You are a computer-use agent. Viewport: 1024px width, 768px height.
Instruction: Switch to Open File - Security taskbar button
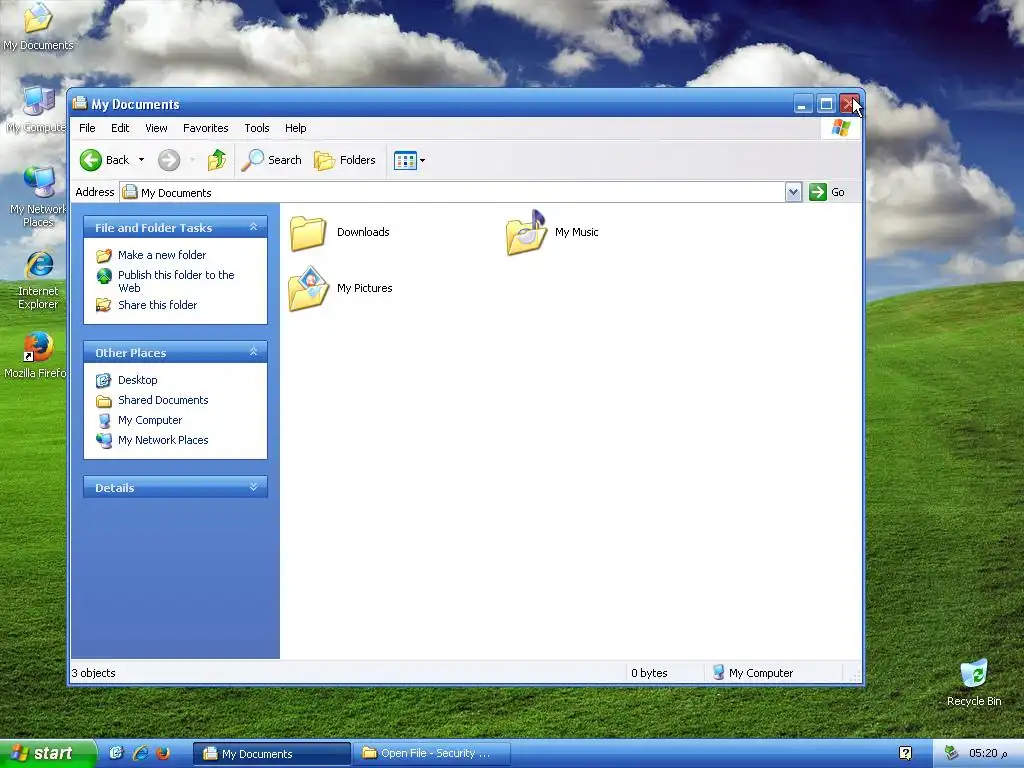click(432, 754)
